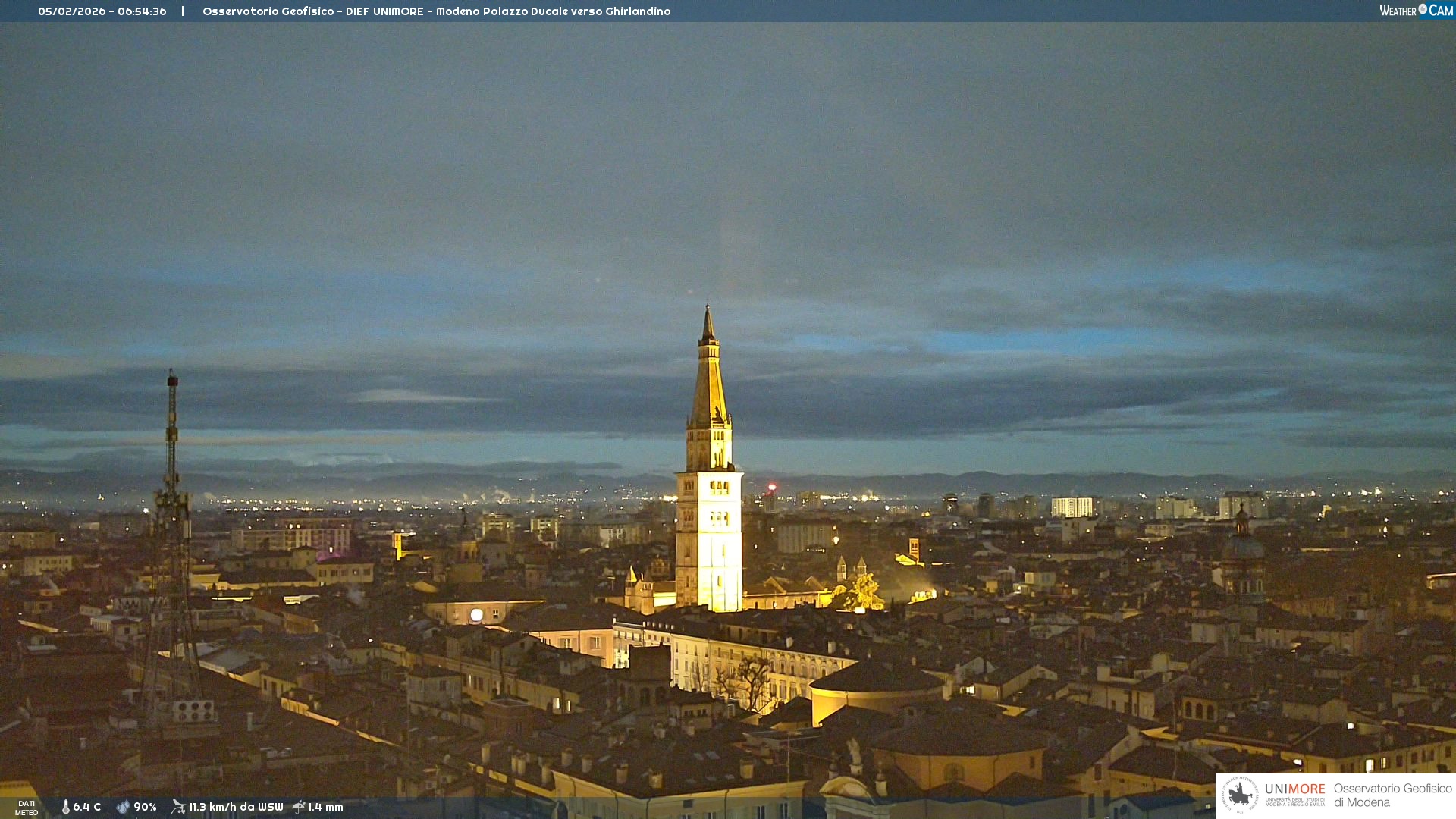This screenshot has height=819, width=1456.
Task: Click the wind anemometer icon
Action: coord(178,807)
